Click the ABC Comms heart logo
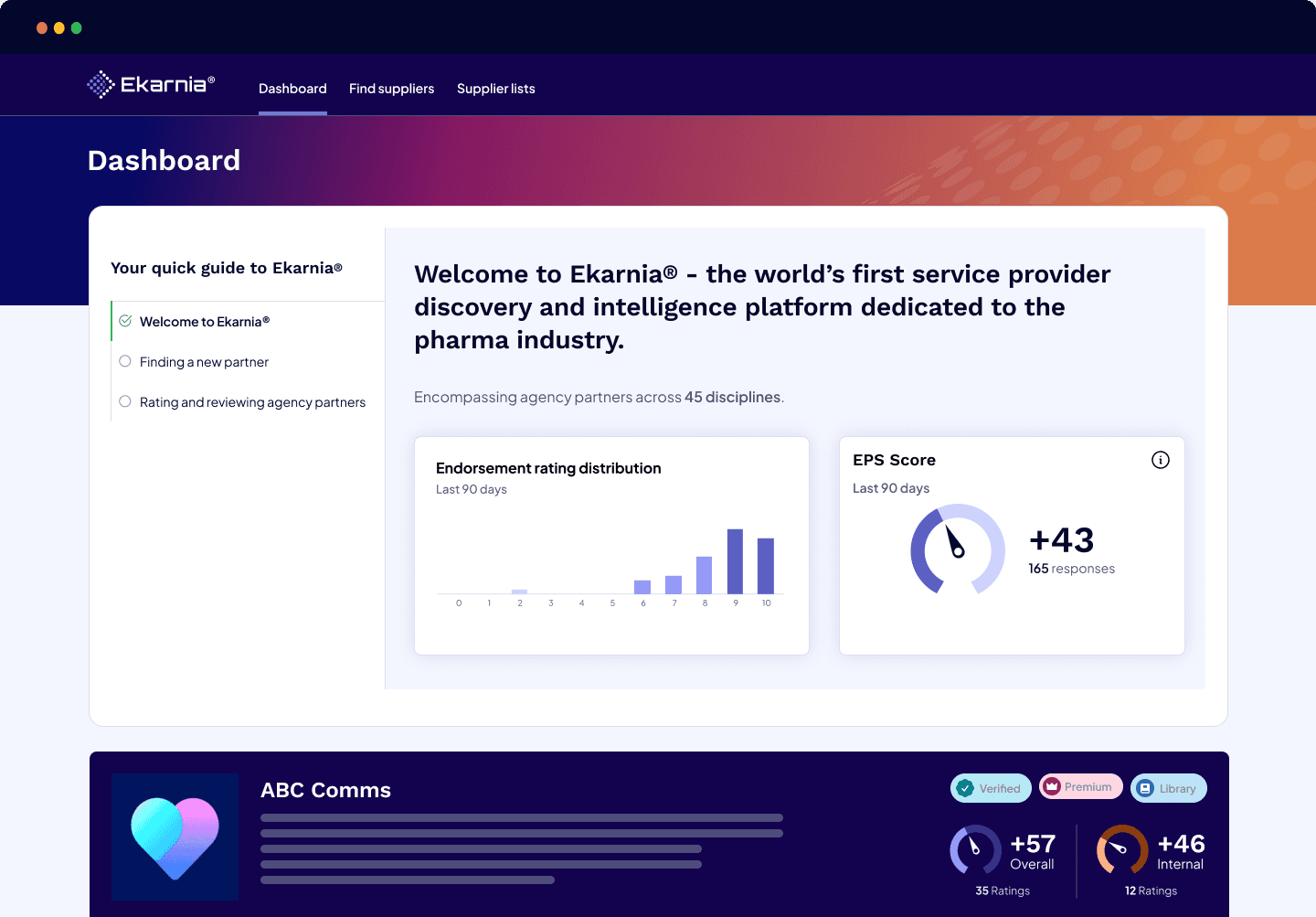 tap(175, 837)
